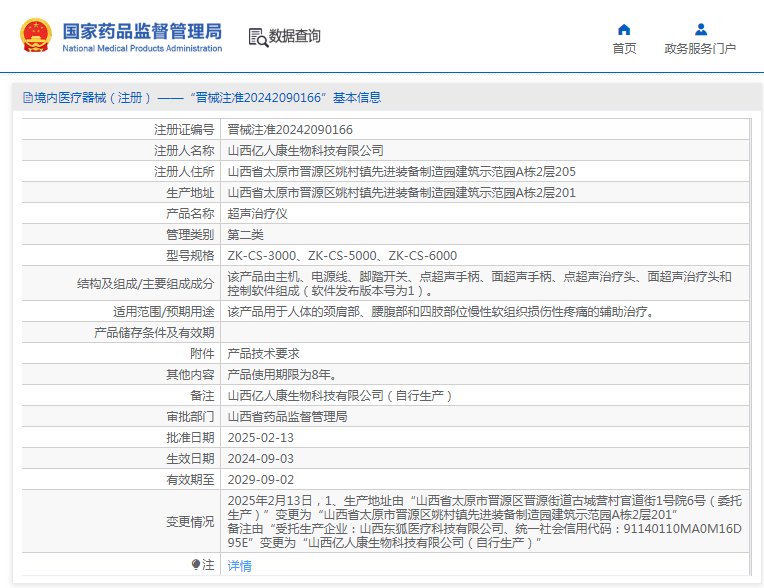Click the 管理类别 row label

point(190,234)
